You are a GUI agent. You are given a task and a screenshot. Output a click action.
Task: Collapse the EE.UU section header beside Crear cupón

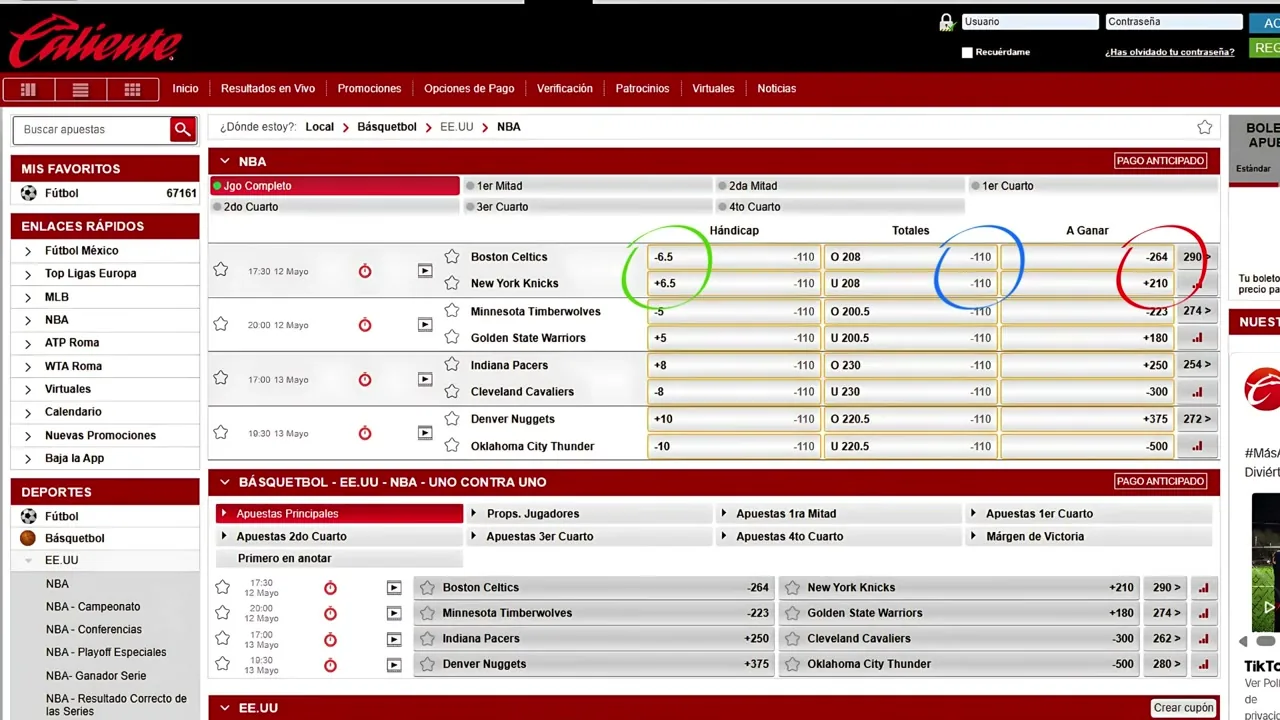pos(224,708)
